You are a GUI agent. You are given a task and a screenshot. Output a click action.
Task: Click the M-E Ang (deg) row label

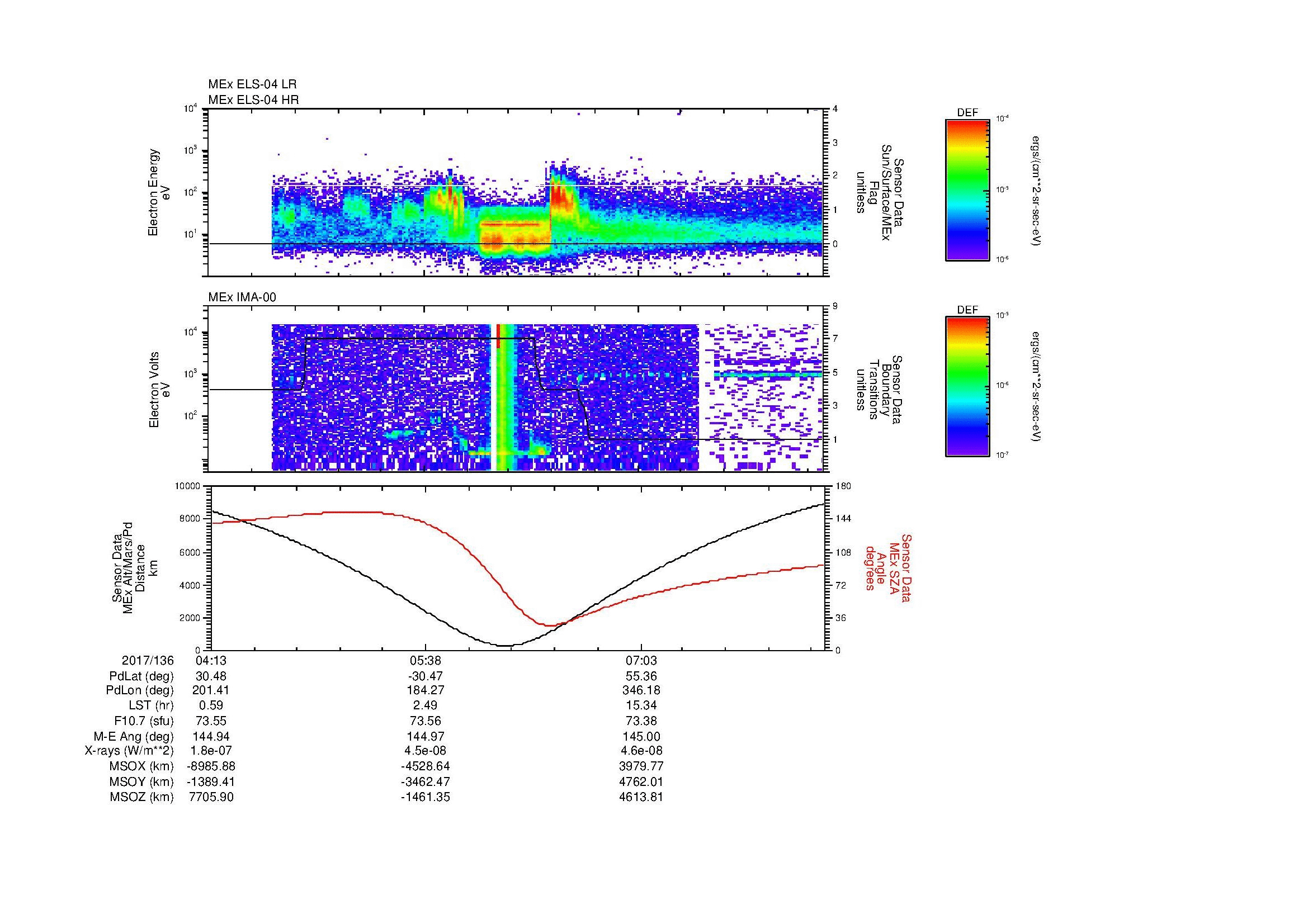pyautogui.click(x=134, y=737)
